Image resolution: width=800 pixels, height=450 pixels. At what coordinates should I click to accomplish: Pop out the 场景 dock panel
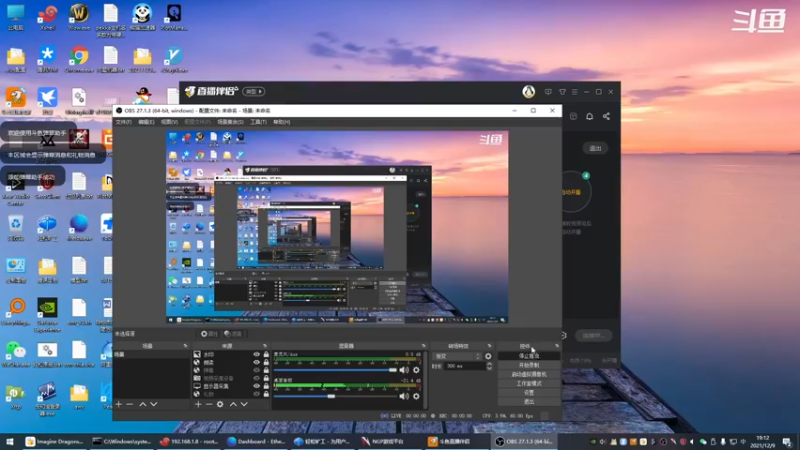[x=185, y=346]
